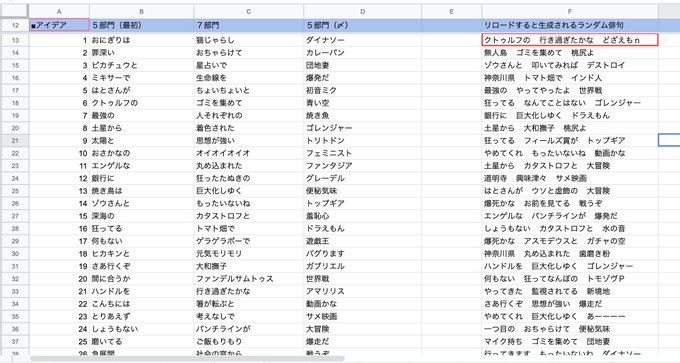Click the horizontal scrollbar at bottom
The image size is (680, 363).
(x=187, y=359)
